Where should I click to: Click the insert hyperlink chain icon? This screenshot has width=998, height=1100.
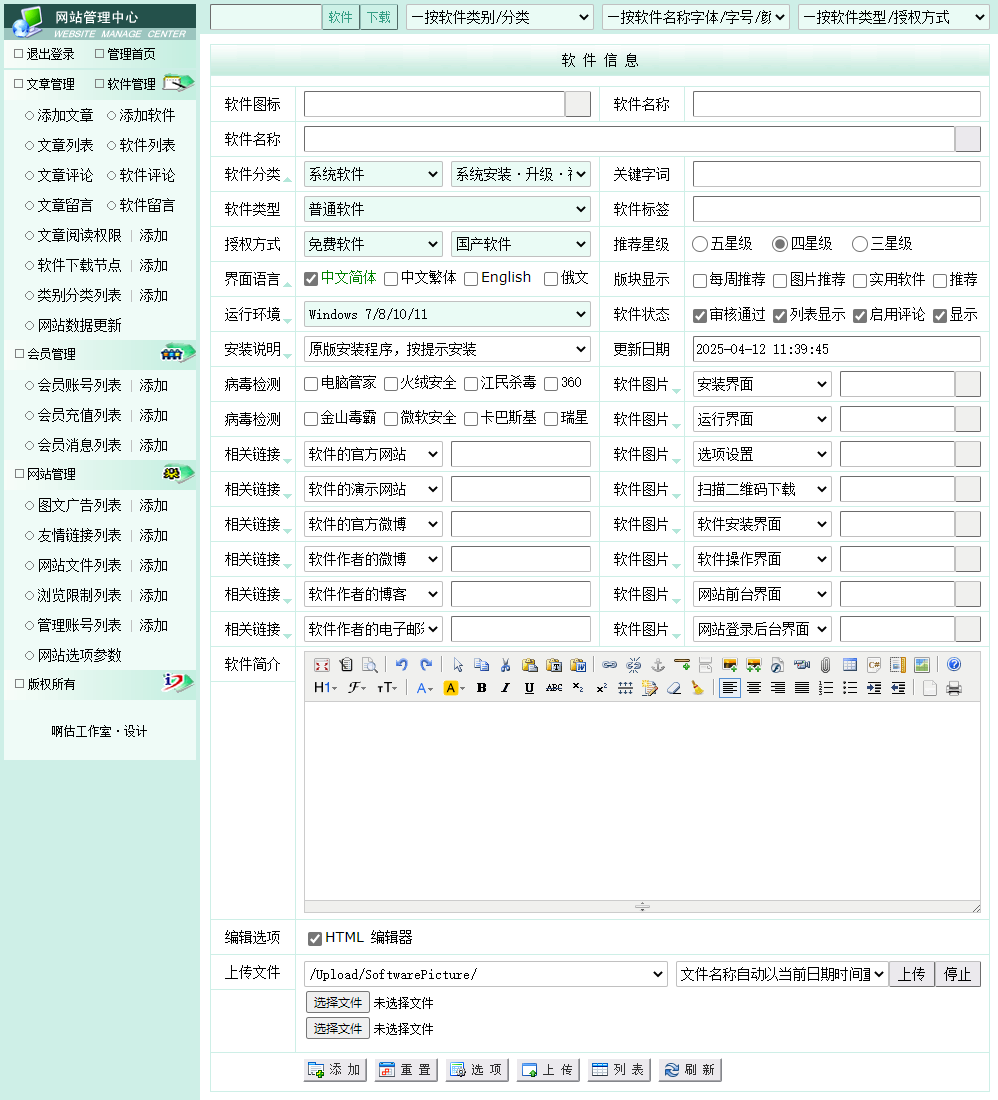pos(609,665)
